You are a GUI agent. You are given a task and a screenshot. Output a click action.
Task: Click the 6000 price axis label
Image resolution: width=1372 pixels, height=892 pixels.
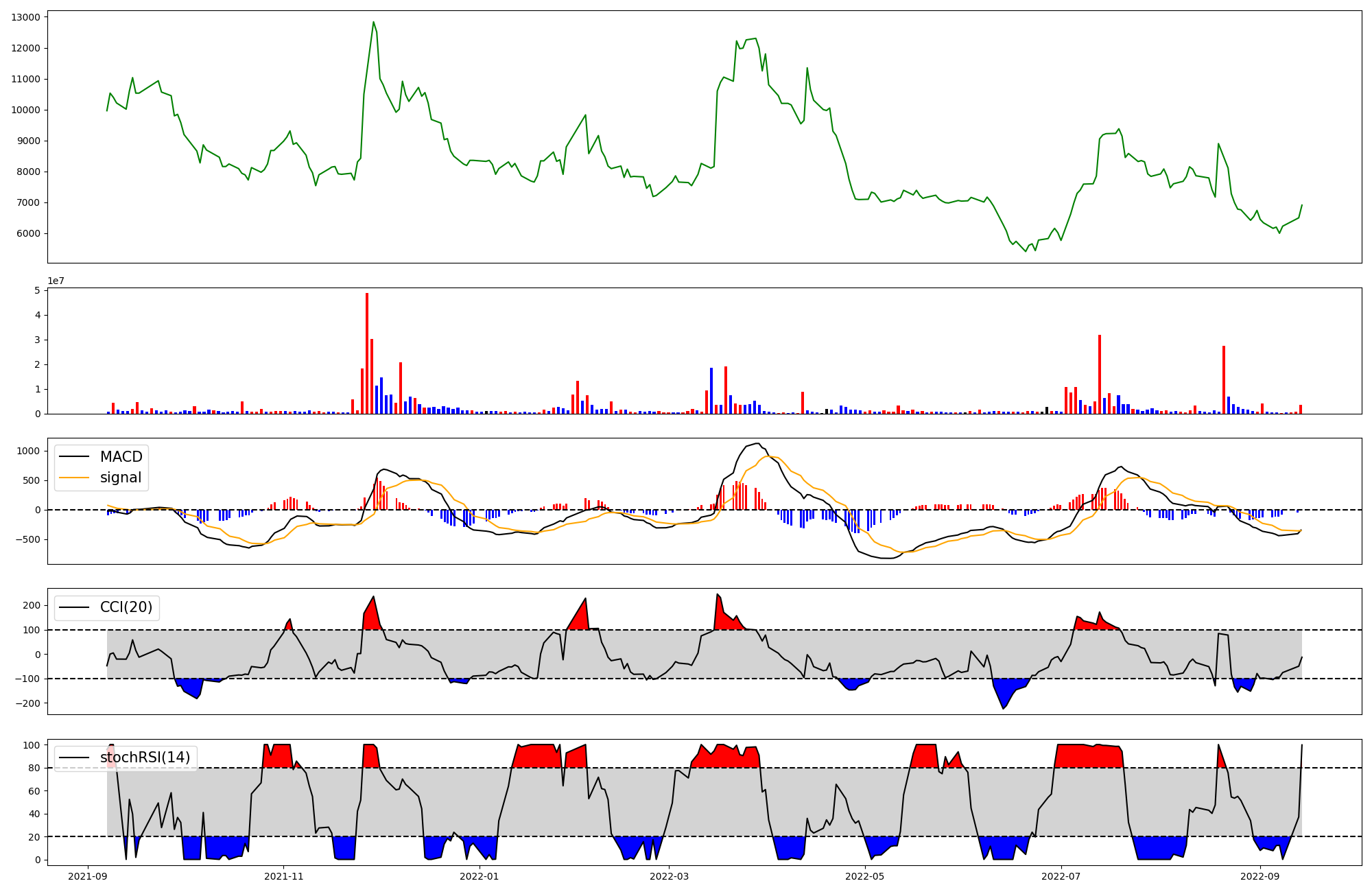[28, 233]
